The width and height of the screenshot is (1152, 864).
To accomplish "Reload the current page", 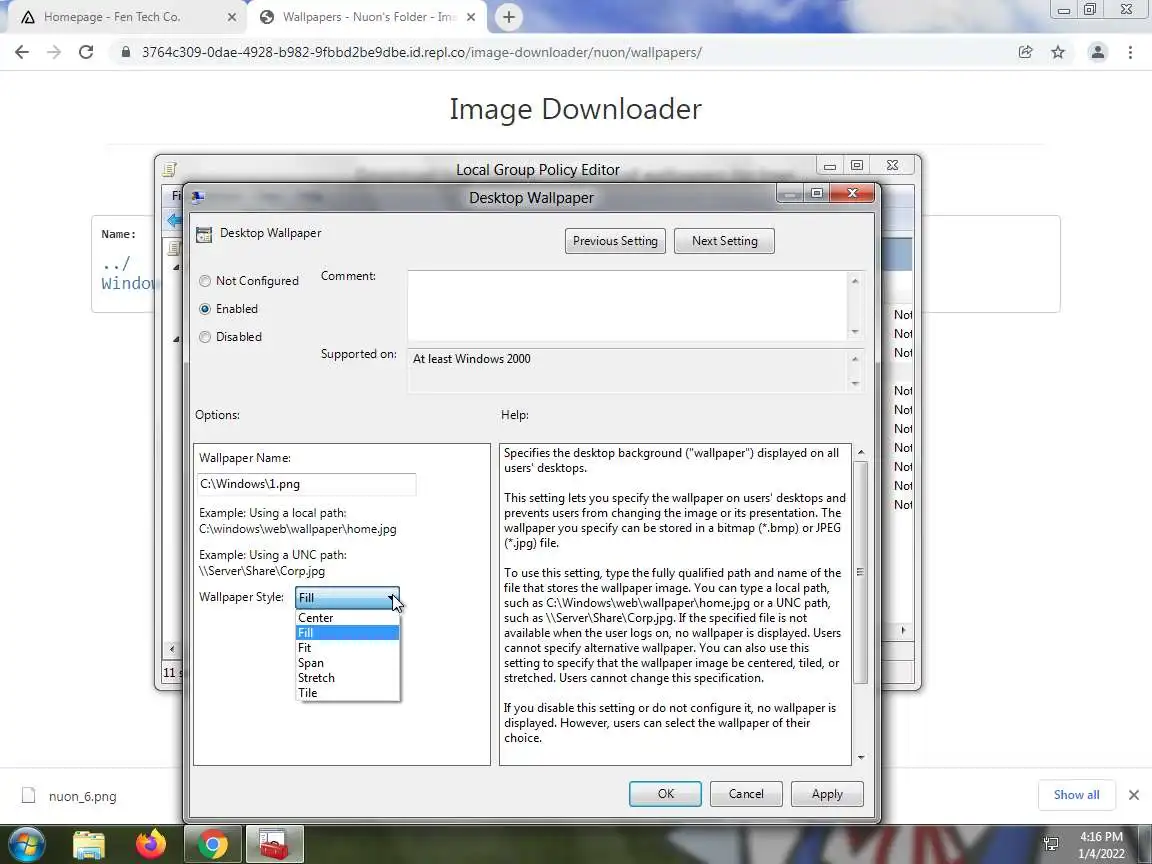I will 86,52.
